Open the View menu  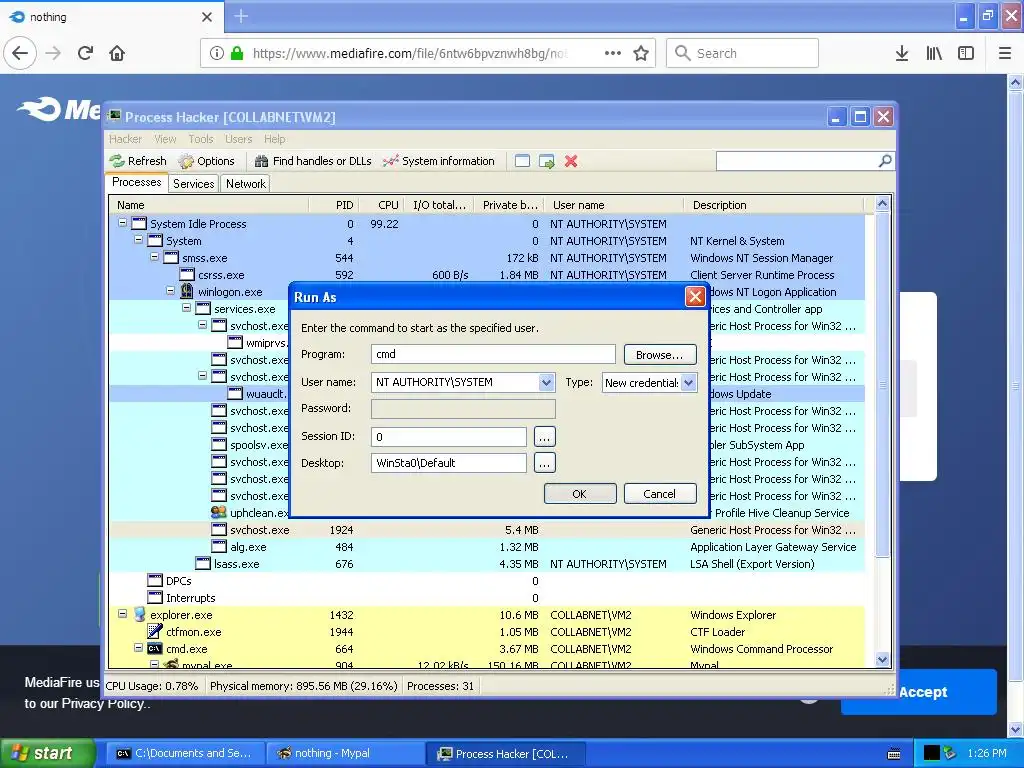(165, 139)
